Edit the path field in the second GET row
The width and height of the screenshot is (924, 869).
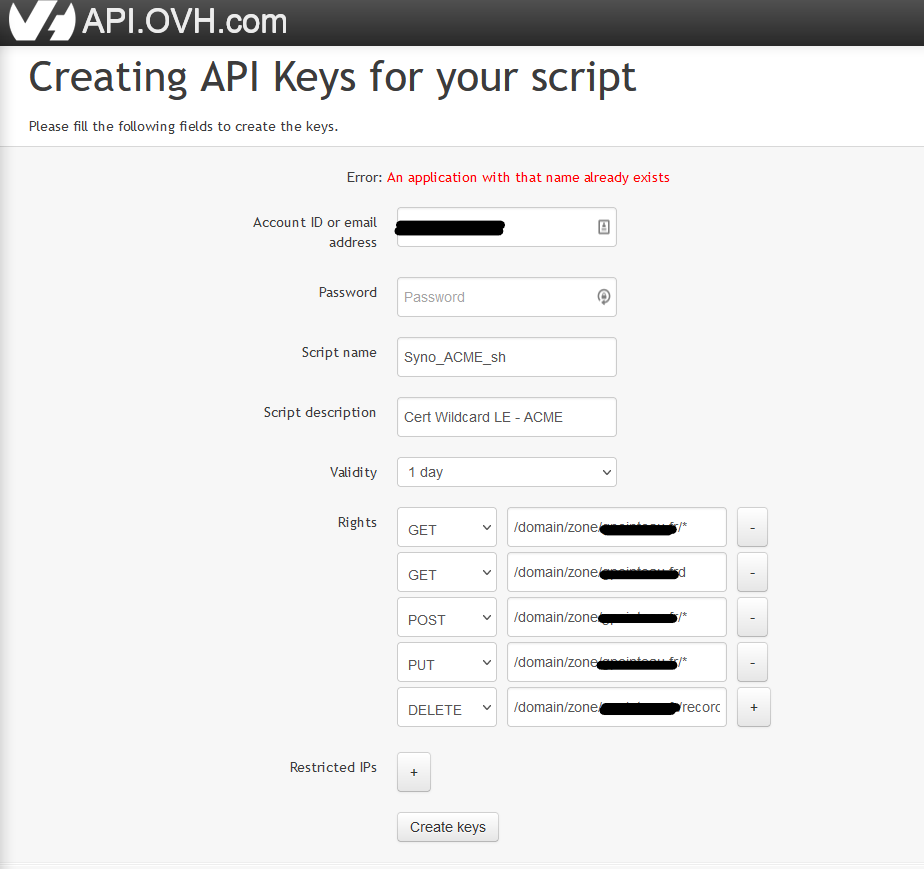pos(616,572)
